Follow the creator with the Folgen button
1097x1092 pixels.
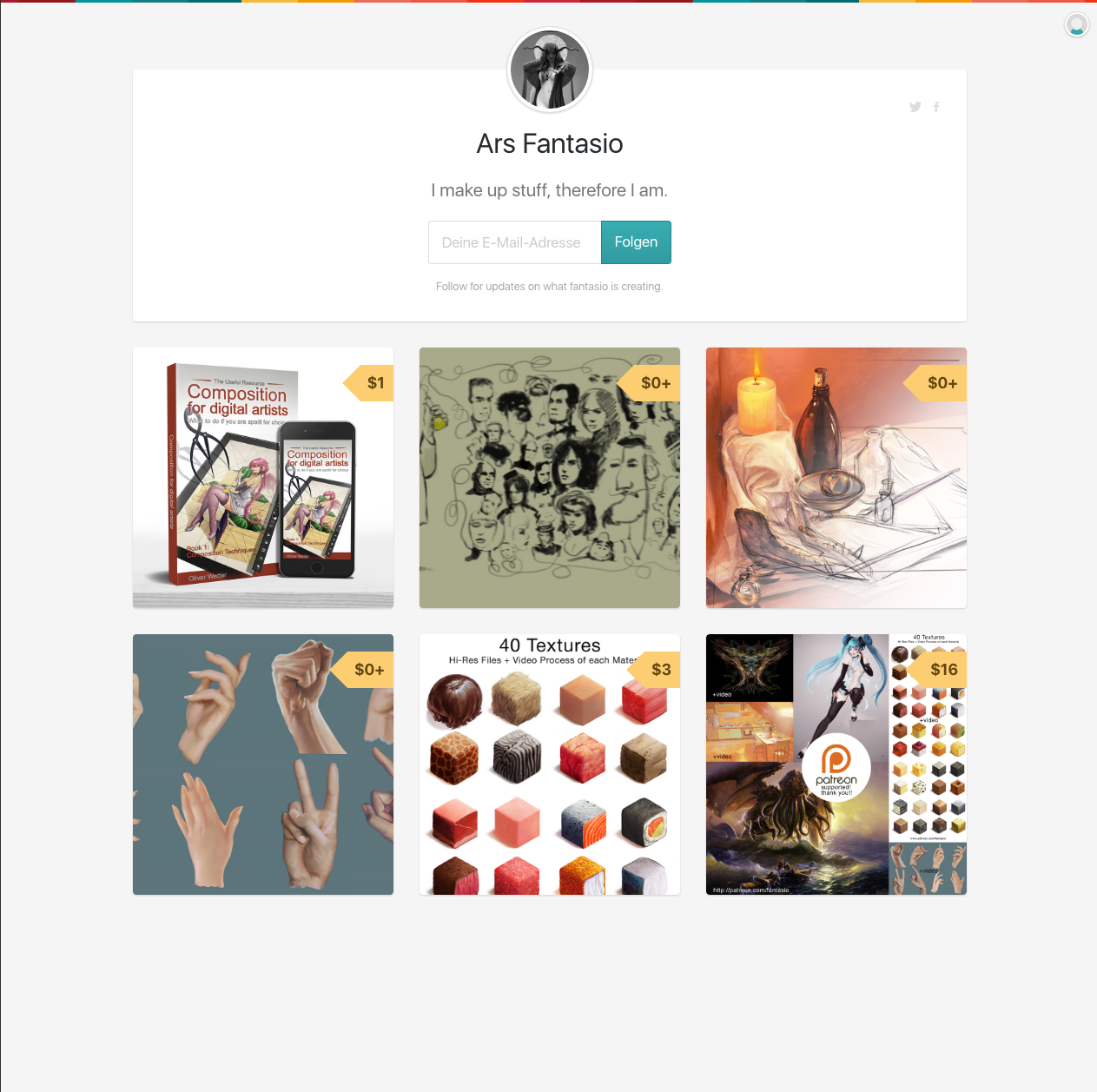pos(636,242)
